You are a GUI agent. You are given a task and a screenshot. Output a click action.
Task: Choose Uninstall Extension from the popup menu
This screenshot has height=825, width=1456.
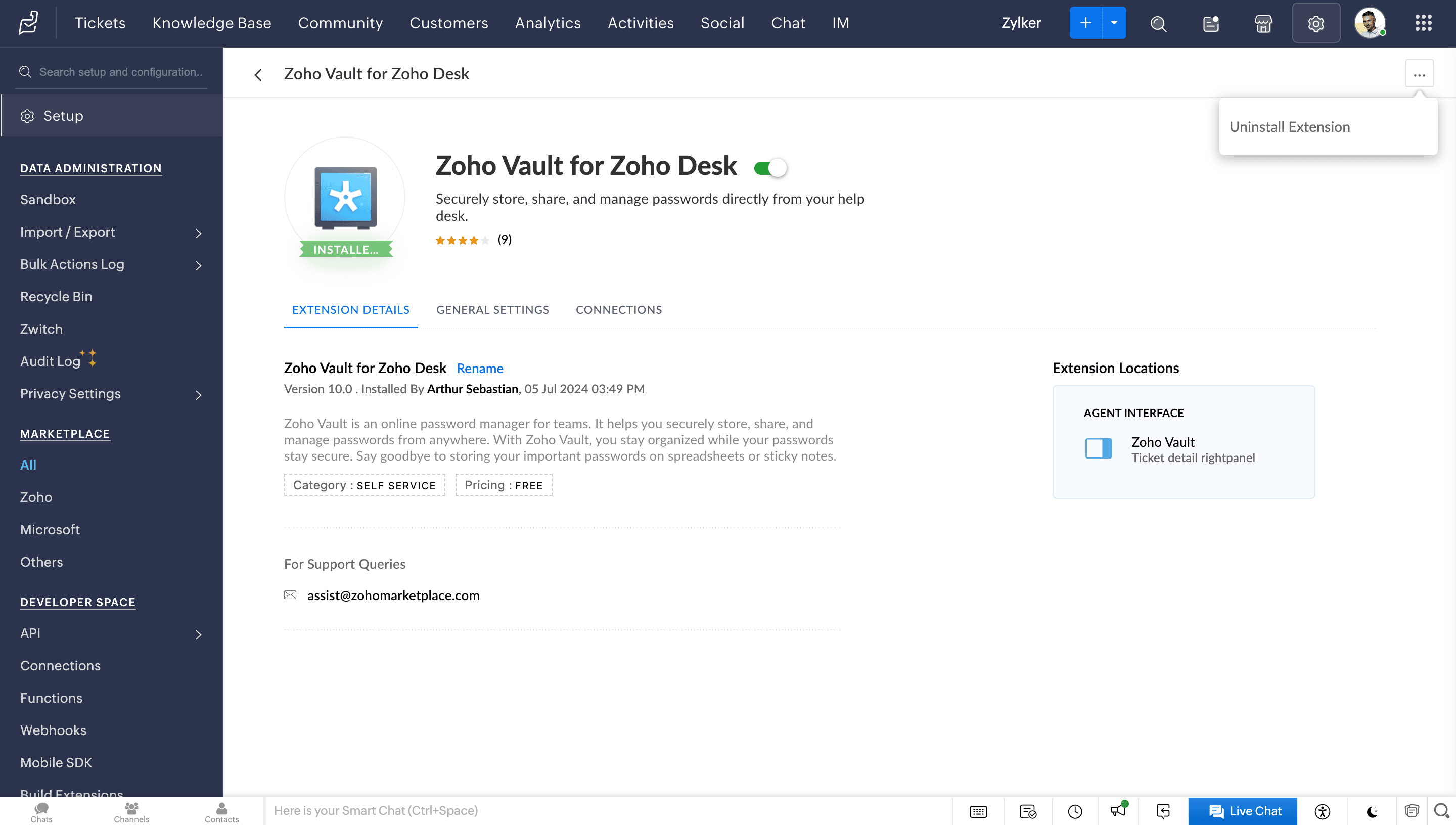coord(1290,127)
